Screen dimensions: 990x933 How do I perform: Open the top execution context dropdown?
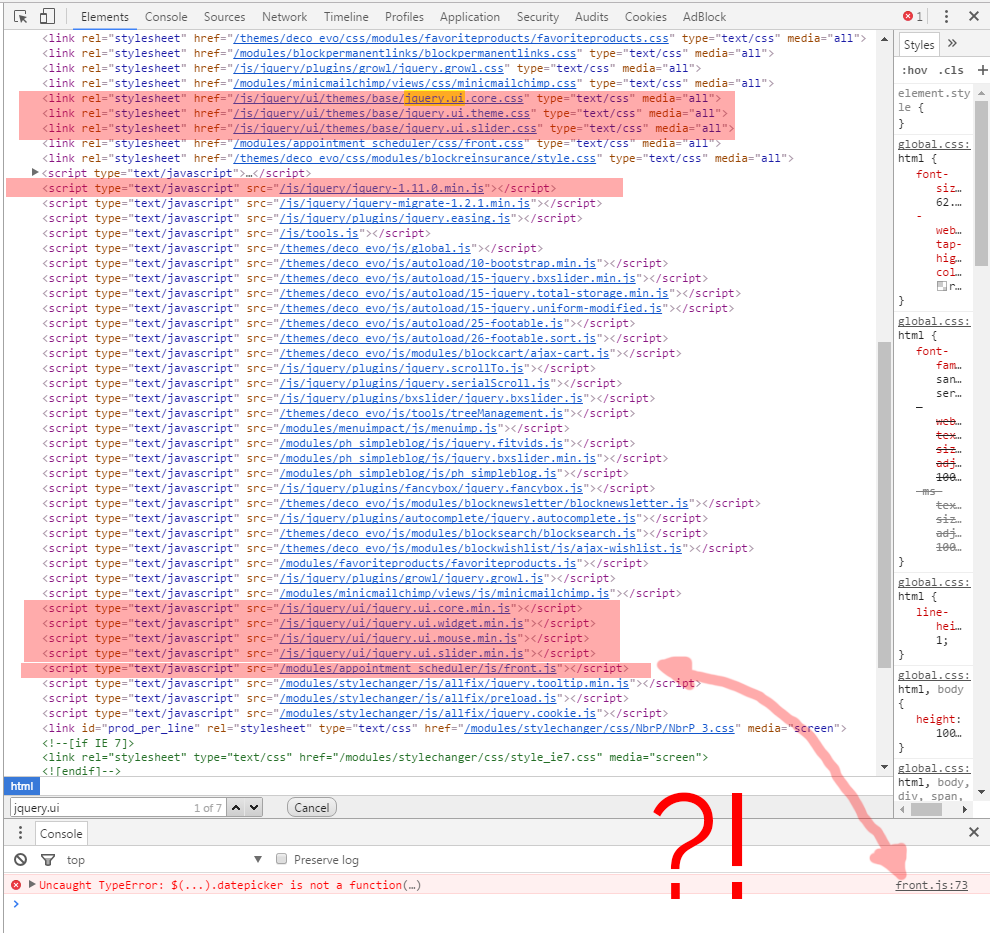point(164,859)
